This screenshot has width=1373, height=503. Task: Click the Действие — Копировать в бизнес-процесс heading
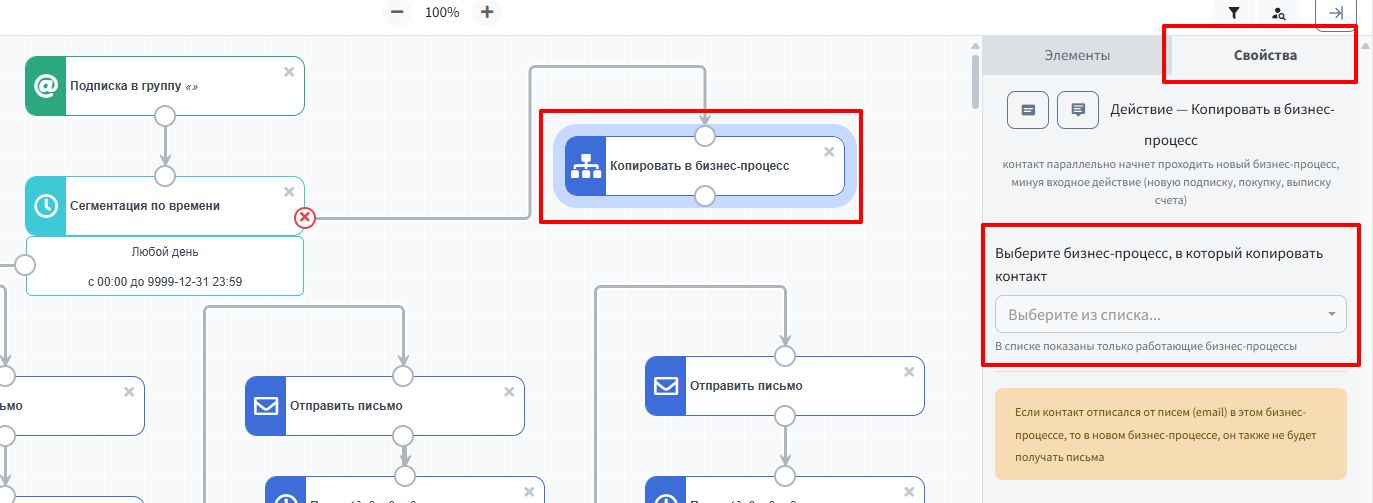coord(1222,124)
